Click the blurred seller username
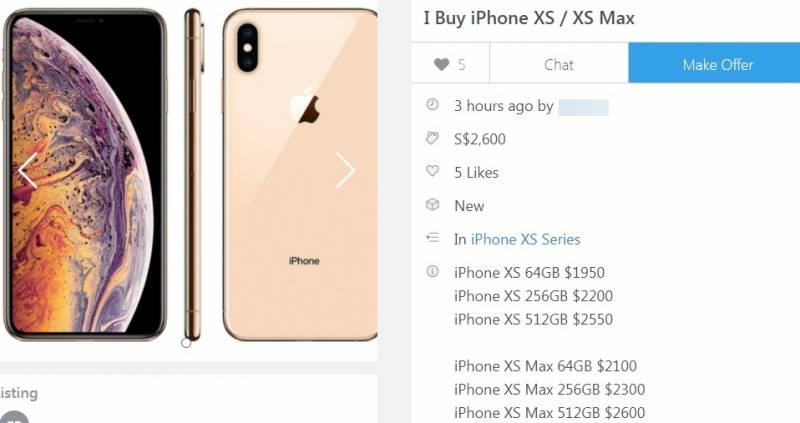The height and width of the screenshot is (423, 800). (583, 107)
